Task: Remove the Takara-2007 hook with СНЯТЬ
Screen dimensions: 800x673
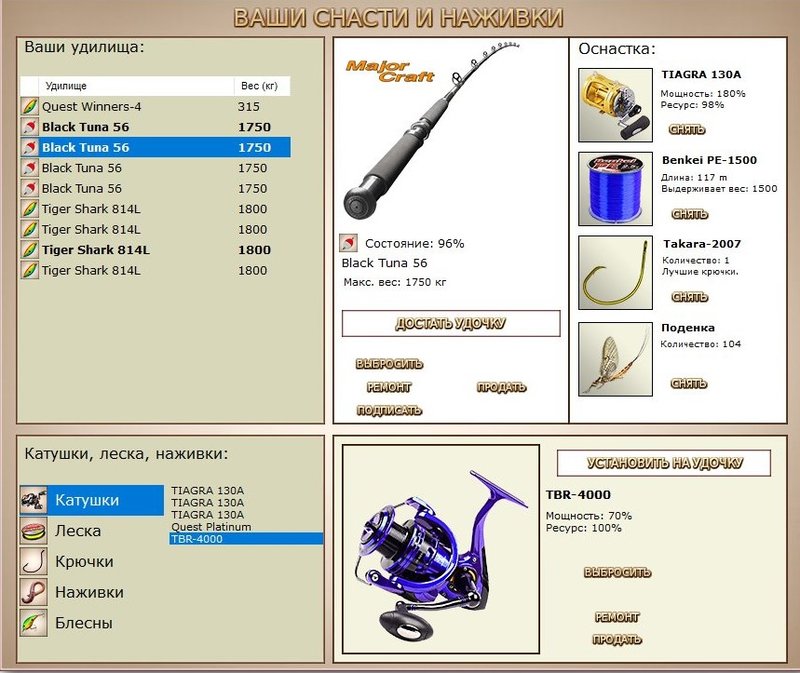Action: click(689, 297)
